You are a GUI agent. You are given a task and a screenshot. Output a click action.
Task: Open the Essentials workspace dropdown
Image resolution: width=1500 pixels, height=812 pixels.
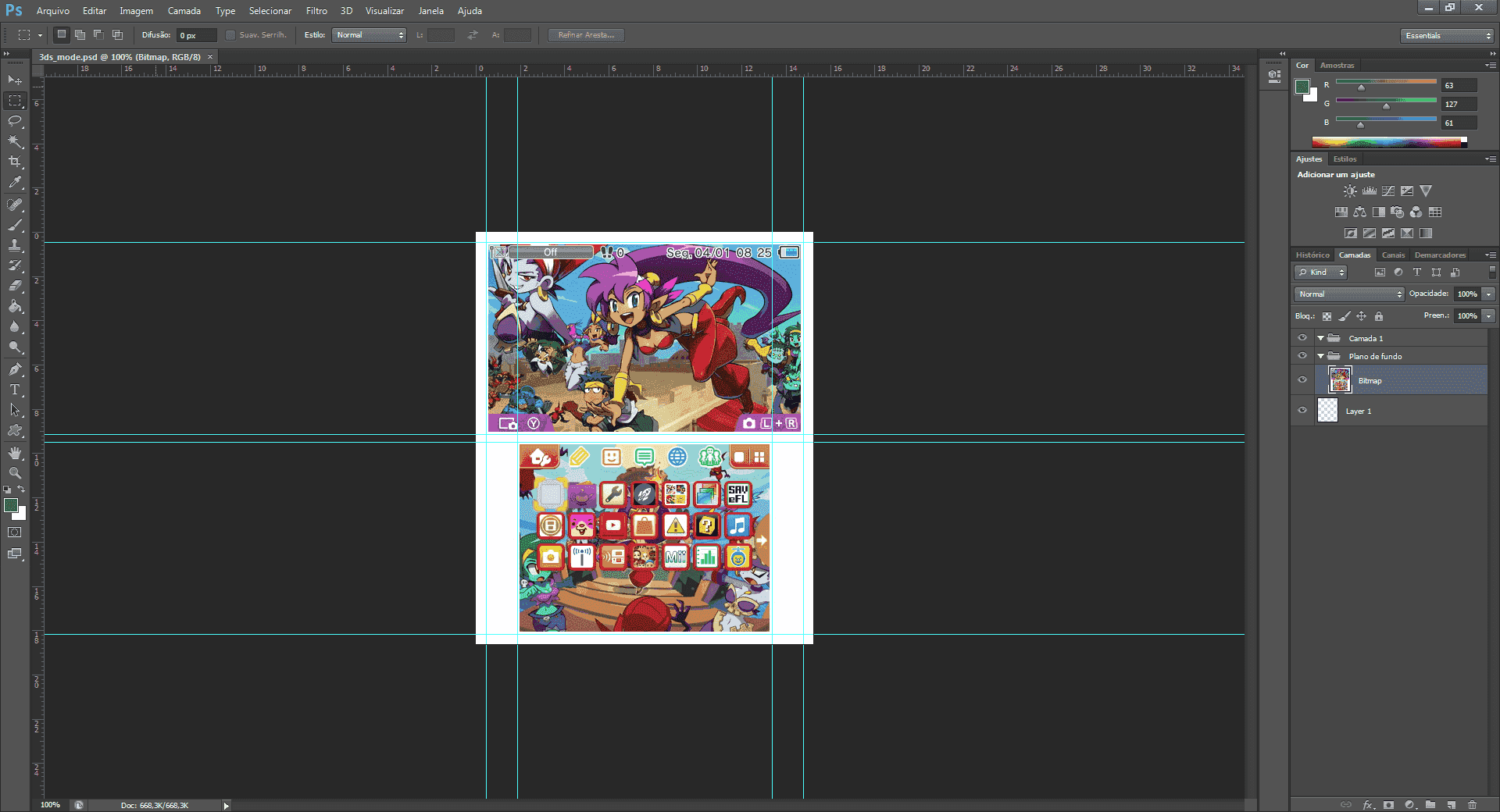[x=1448, y=35]
